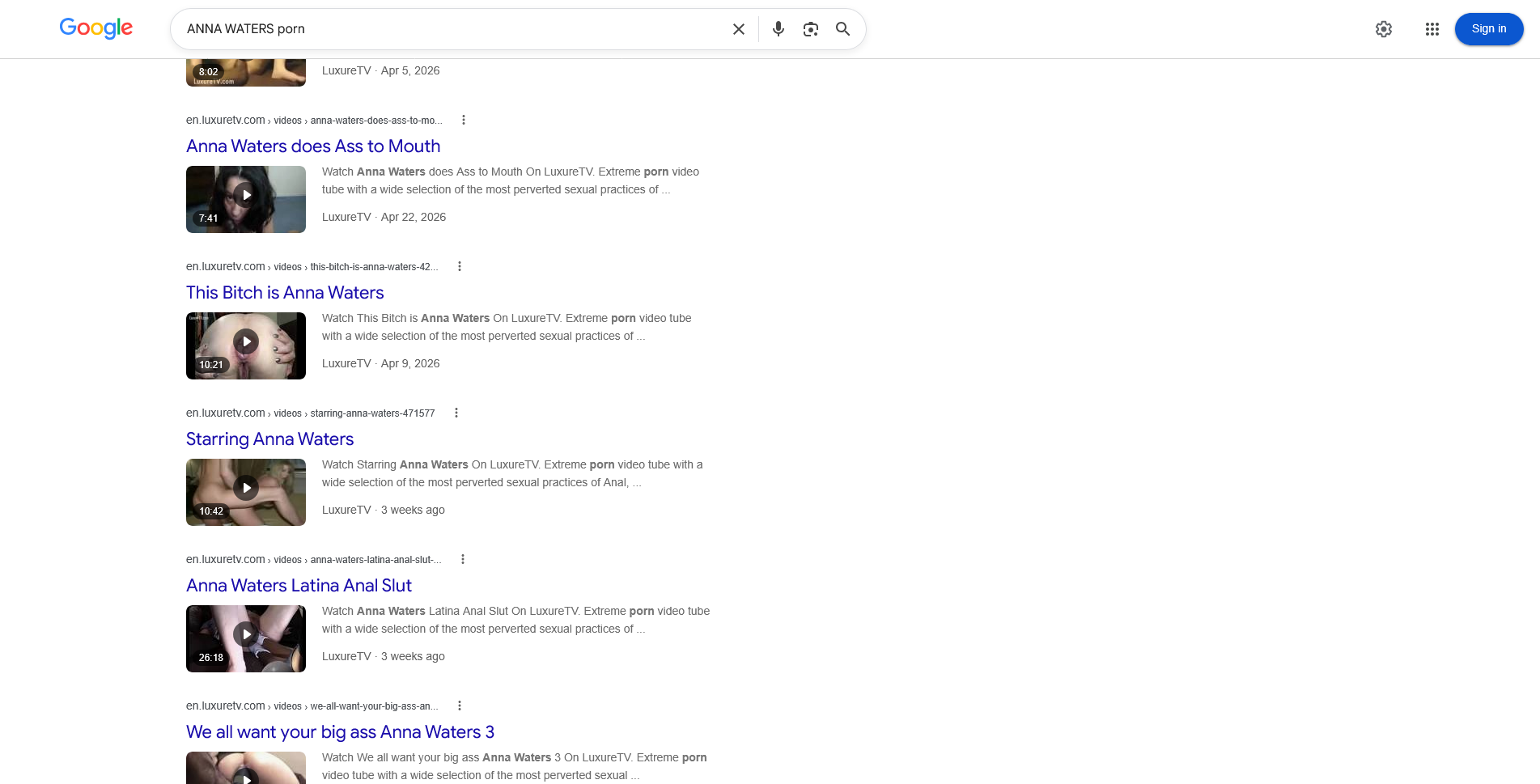This screenshot has height=784, width=1540.
Task: Open more options for the 26:18 video result
Action: pyautogui.click(x=463, y=559)
